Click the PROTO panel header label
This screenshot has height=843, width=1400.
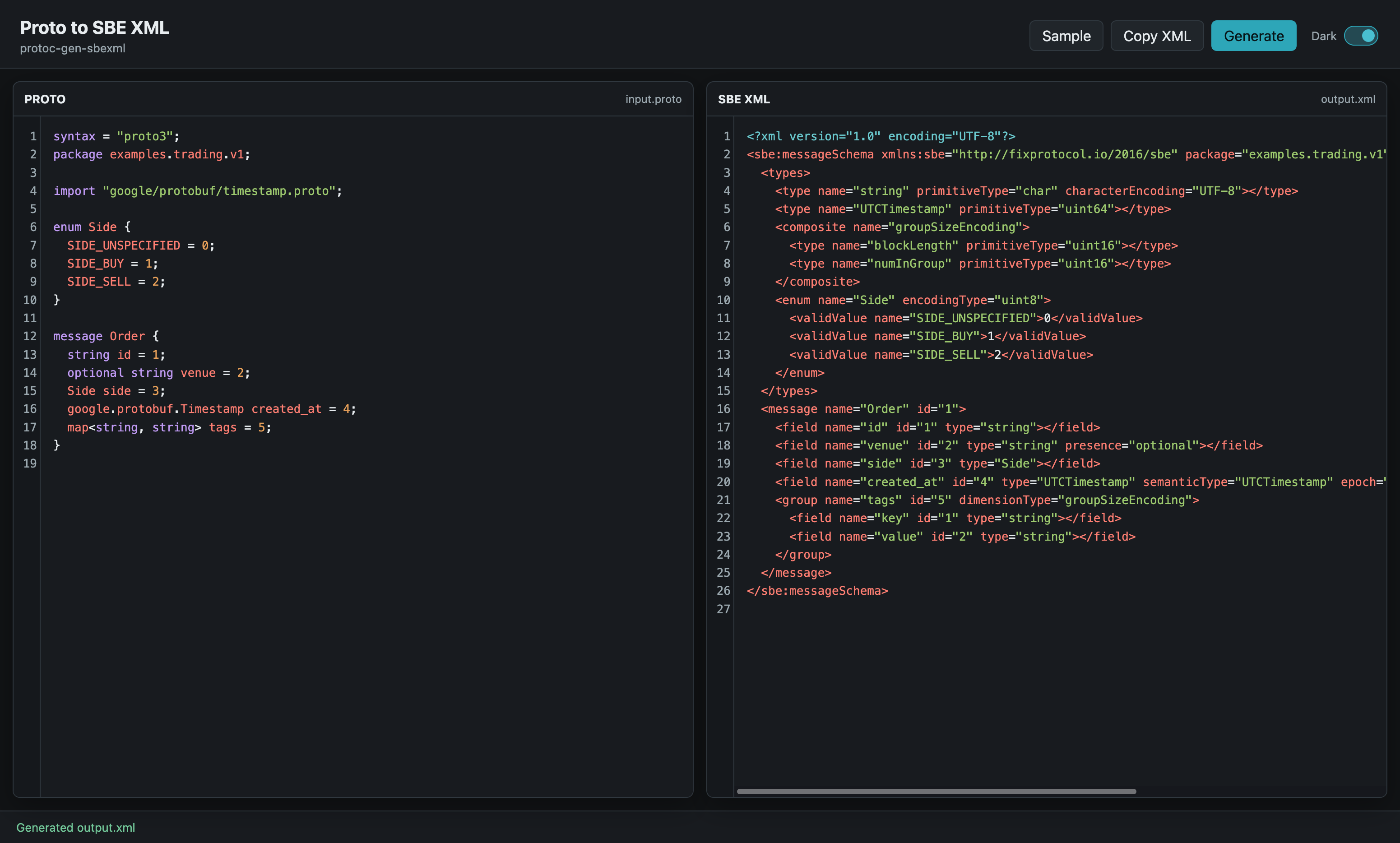tap(45, 99)
